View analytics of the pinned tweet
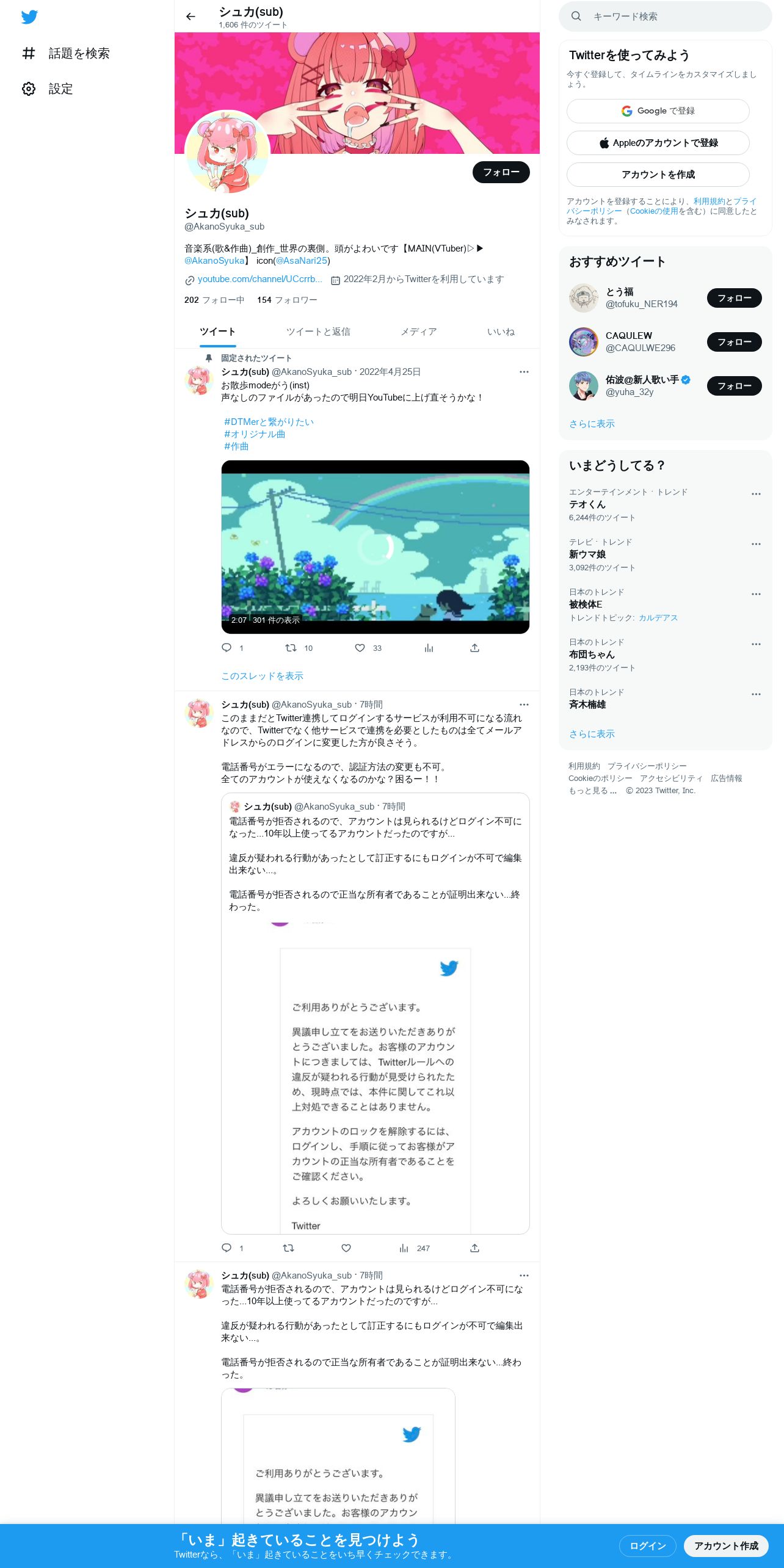The image size is (784, 1568). point(429,648)
